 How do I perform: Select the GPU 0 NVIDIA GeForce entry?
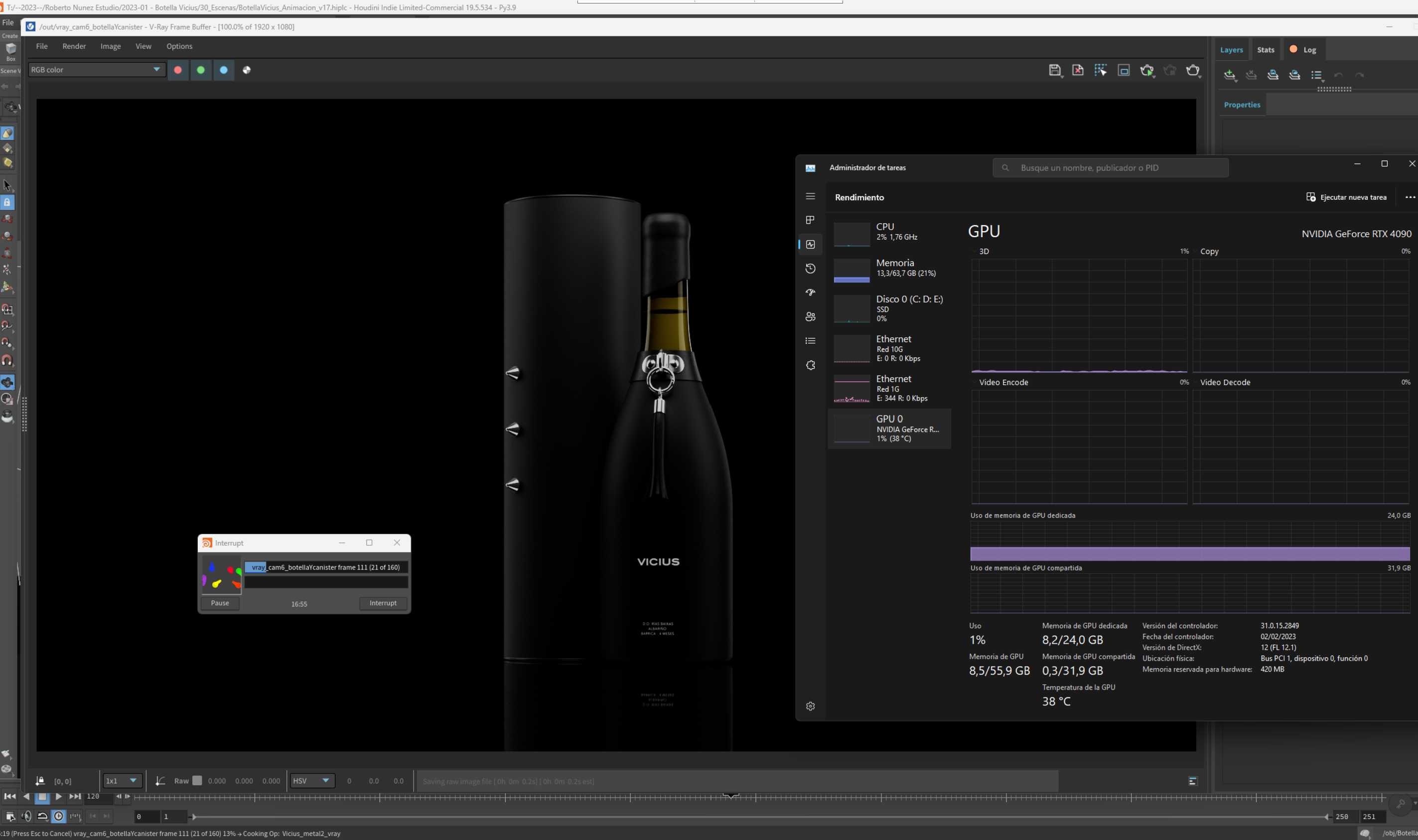click(889, 428)
